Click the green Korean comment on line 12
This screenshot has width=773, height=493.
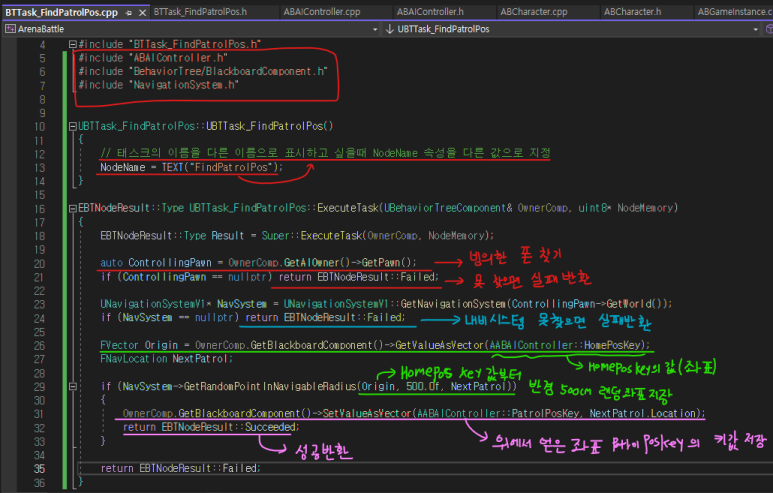(x=325, y=153)
